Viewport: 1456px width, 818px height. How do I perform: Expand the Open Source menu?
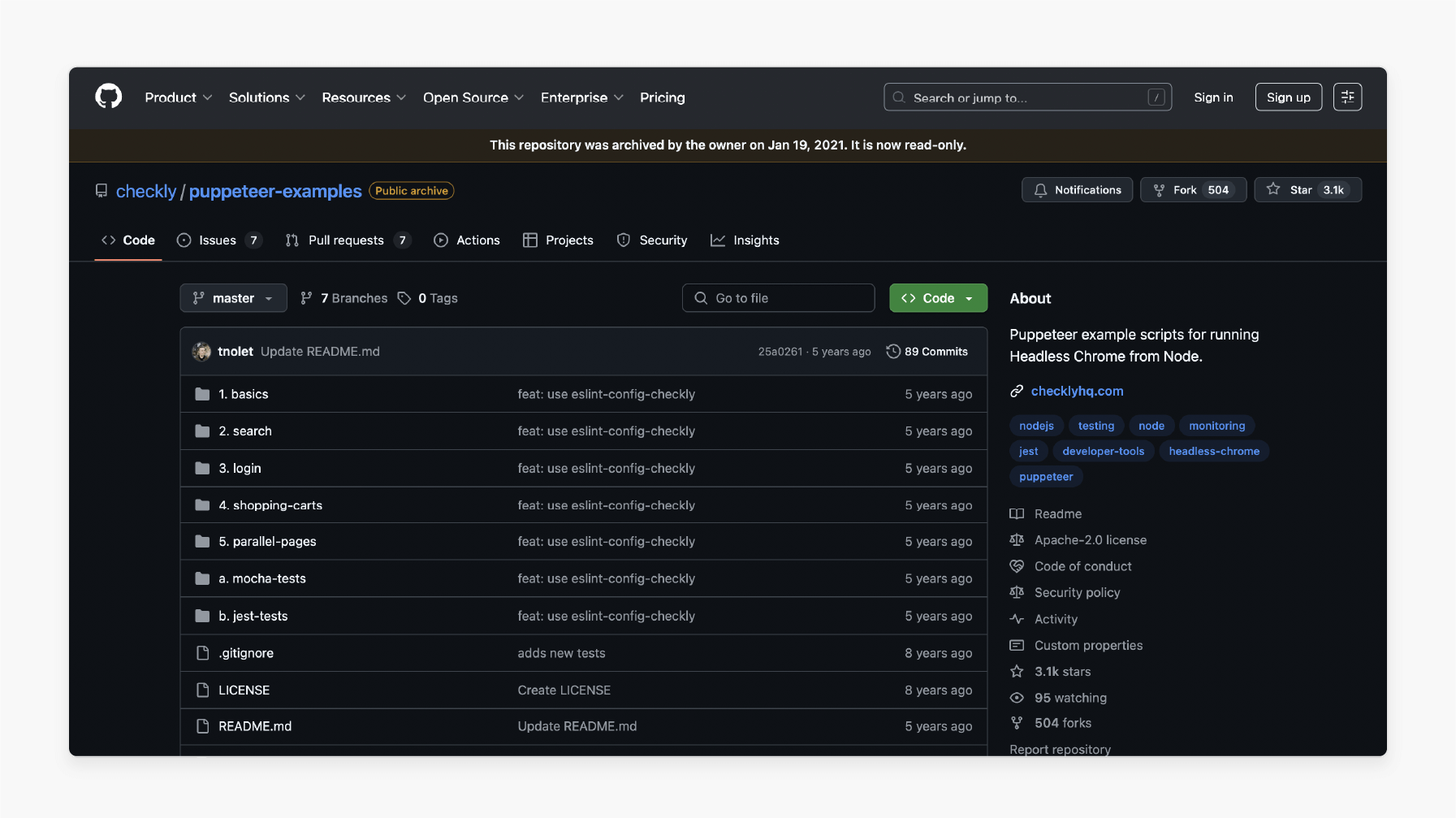[x=473, y=97]
